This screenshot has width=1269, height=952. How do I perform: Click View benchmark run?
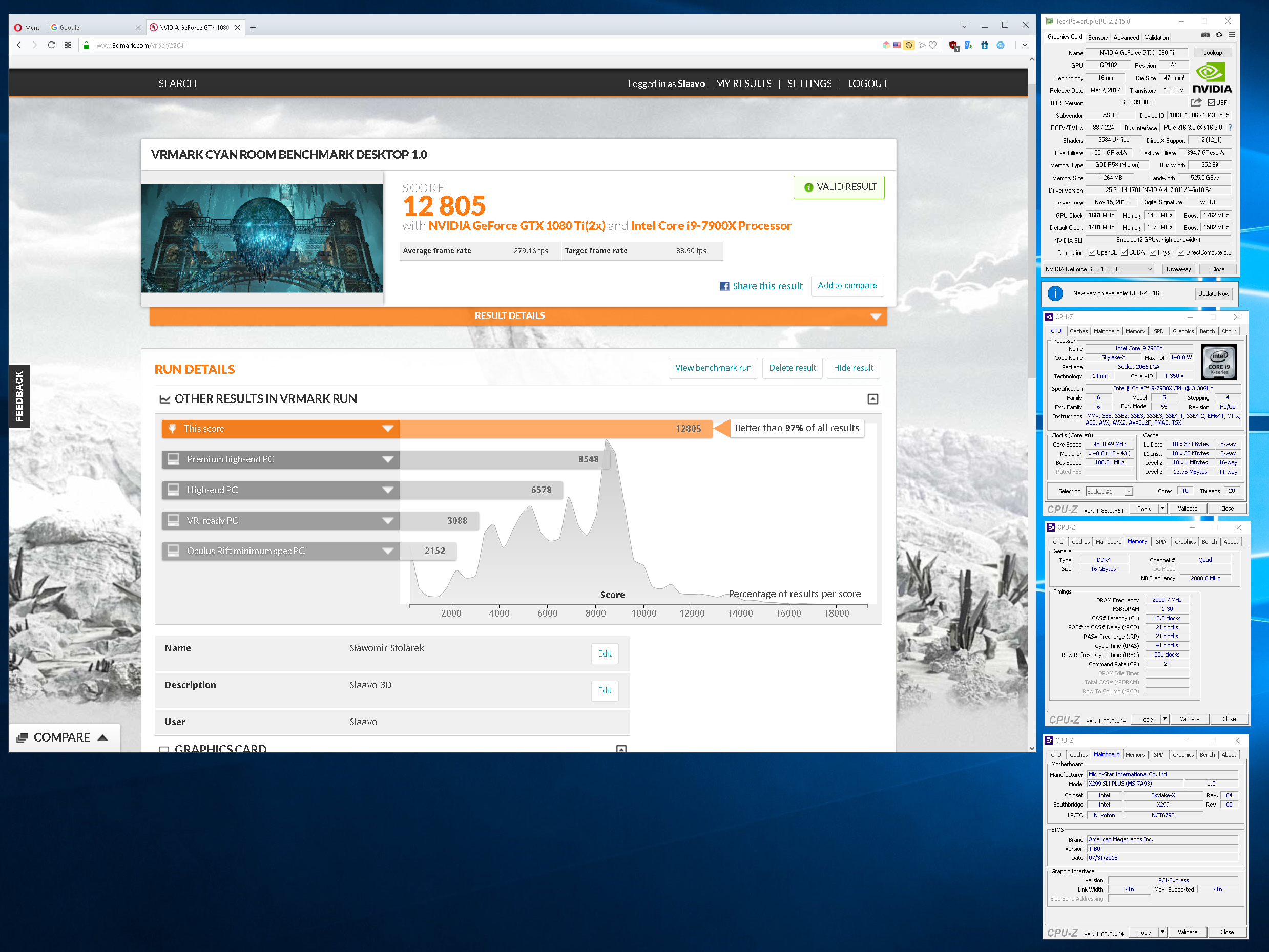pyautogui.click(x=713, y=368)
